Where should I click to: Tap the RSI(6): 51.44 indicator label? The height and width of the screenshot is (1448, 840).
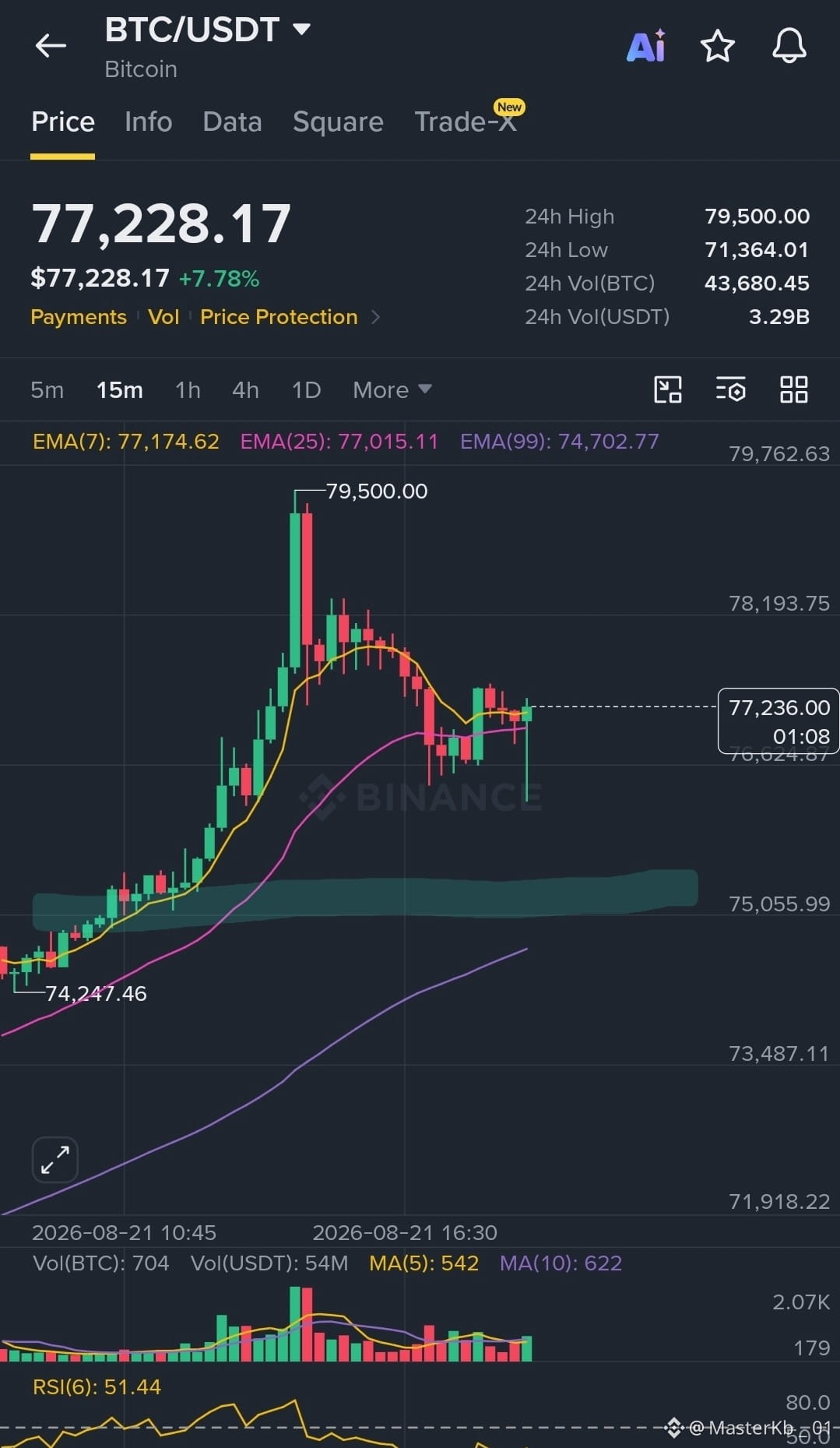pos(97,1387)
